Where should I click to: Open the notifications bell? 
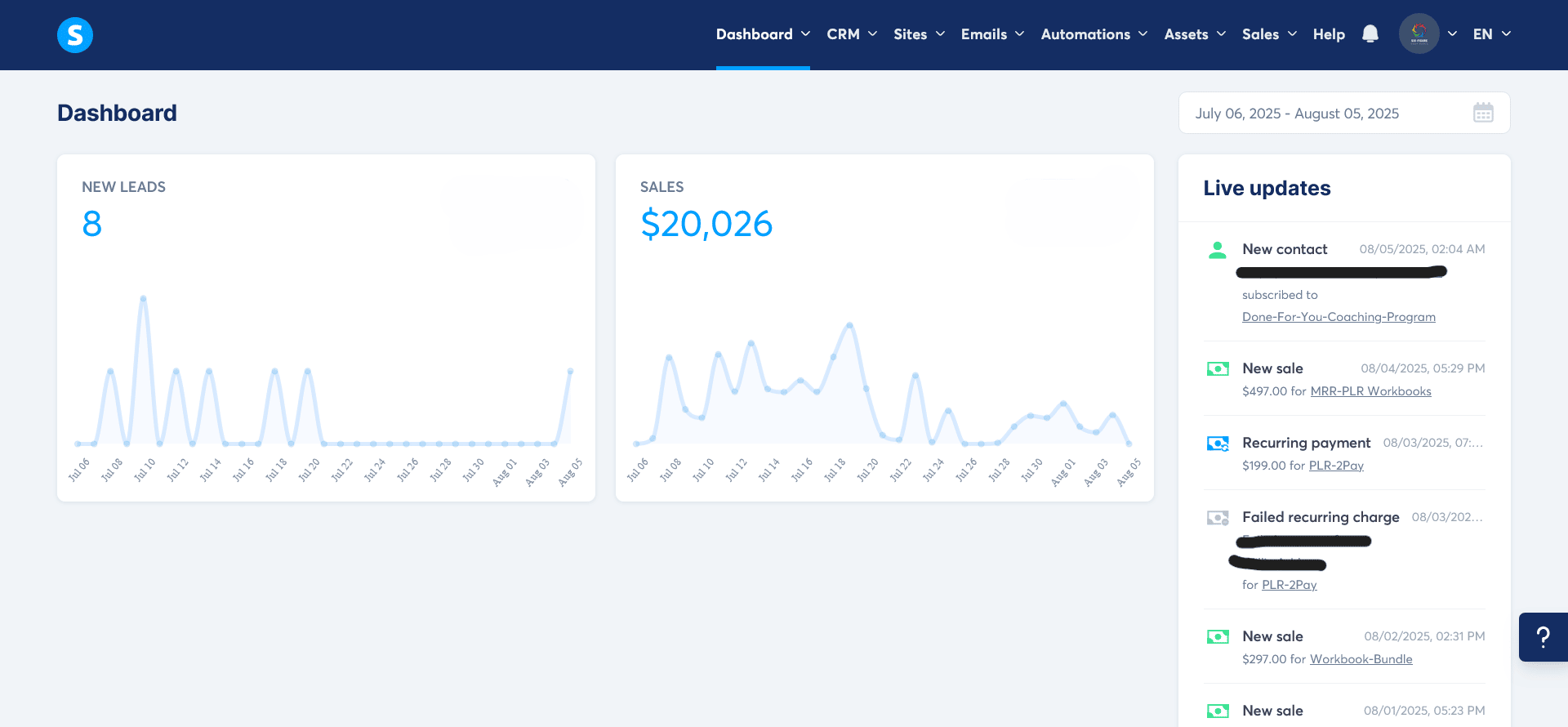coord(1370,34)
